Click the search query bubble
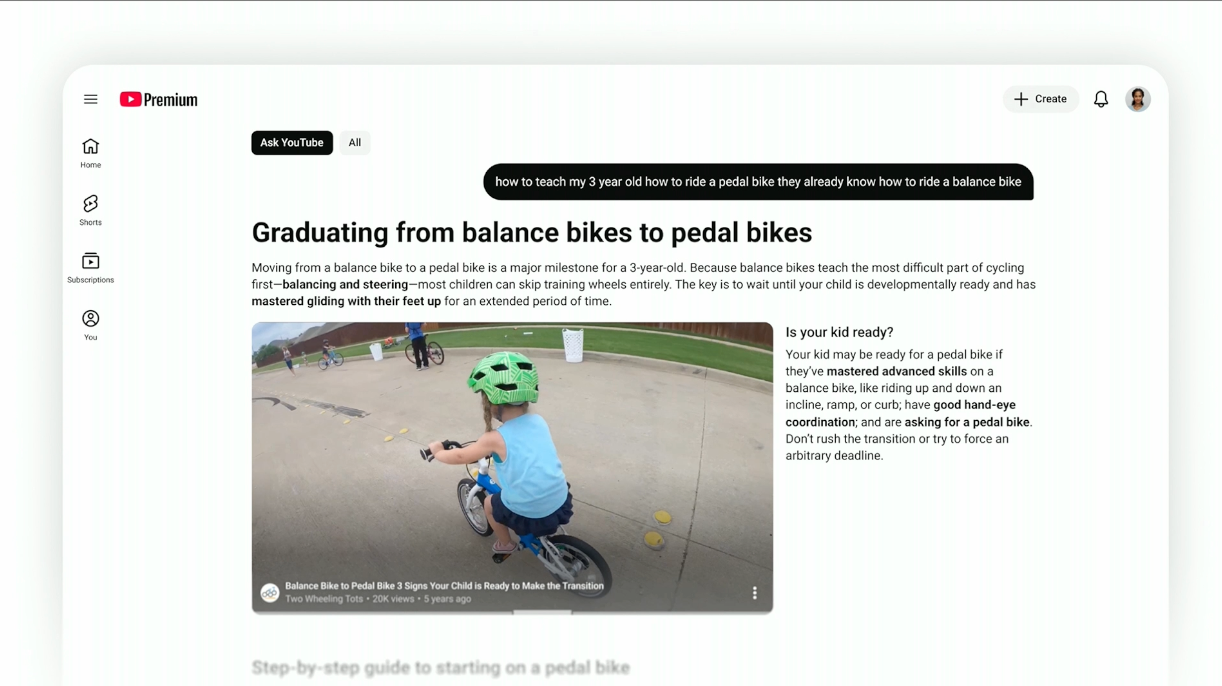The image size is (1222, 686). pos(758,182)
